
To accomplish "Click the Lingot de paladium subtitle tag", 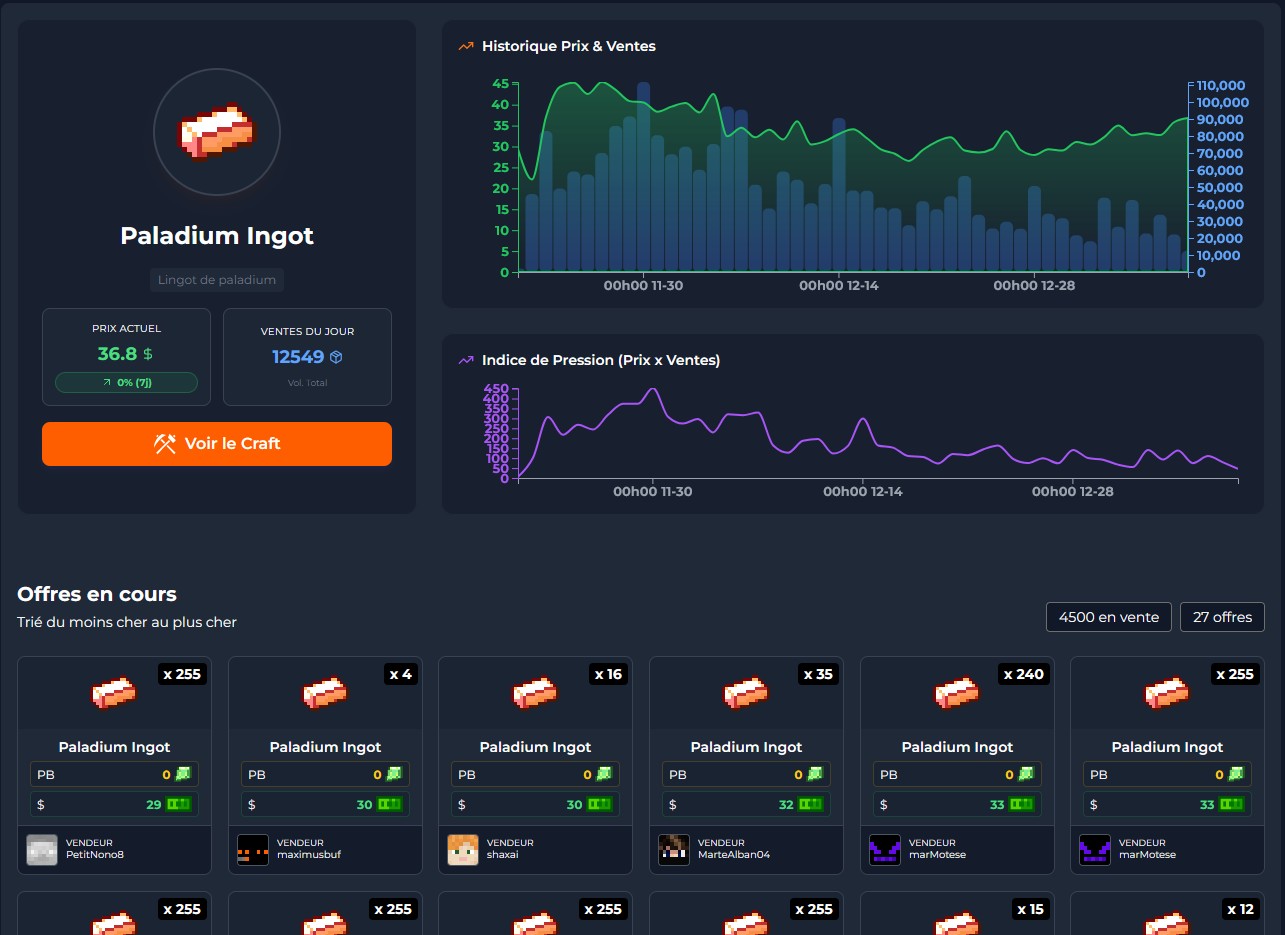I will pyautogui.click(x=217, y=280).
